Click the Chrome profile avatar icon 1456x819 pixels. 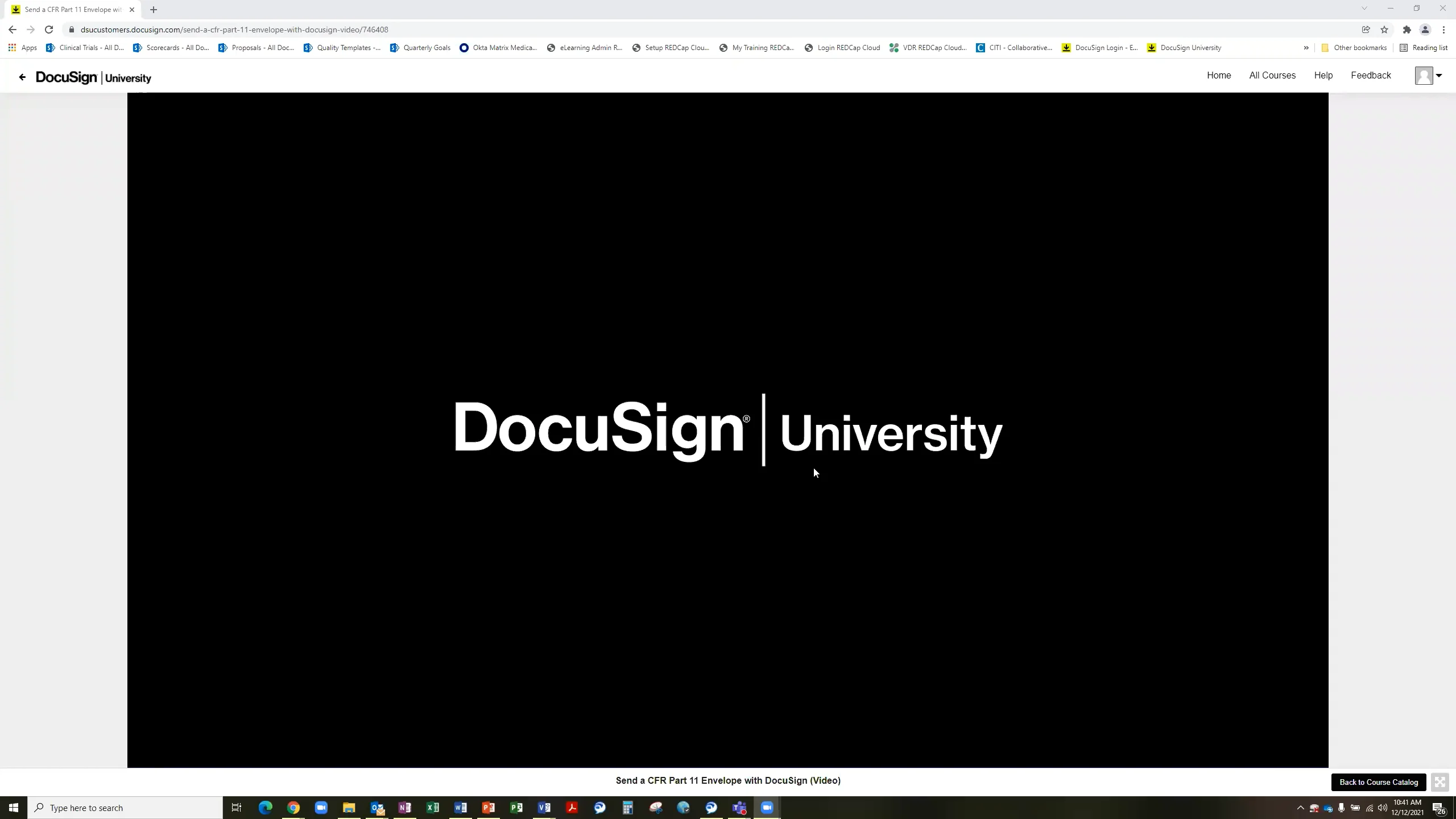coord(1425,29)
